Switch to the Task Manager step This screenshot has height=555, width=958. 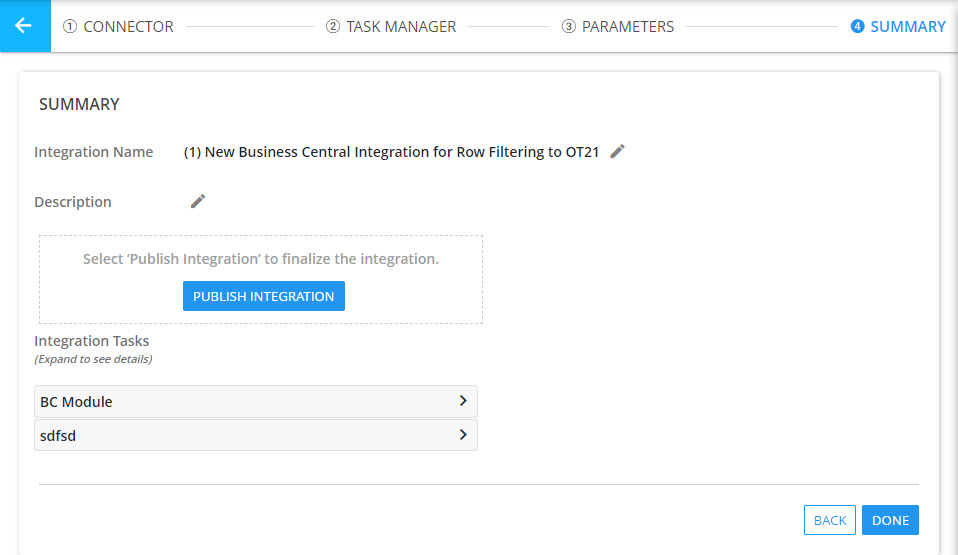click(x=400, y=27)
